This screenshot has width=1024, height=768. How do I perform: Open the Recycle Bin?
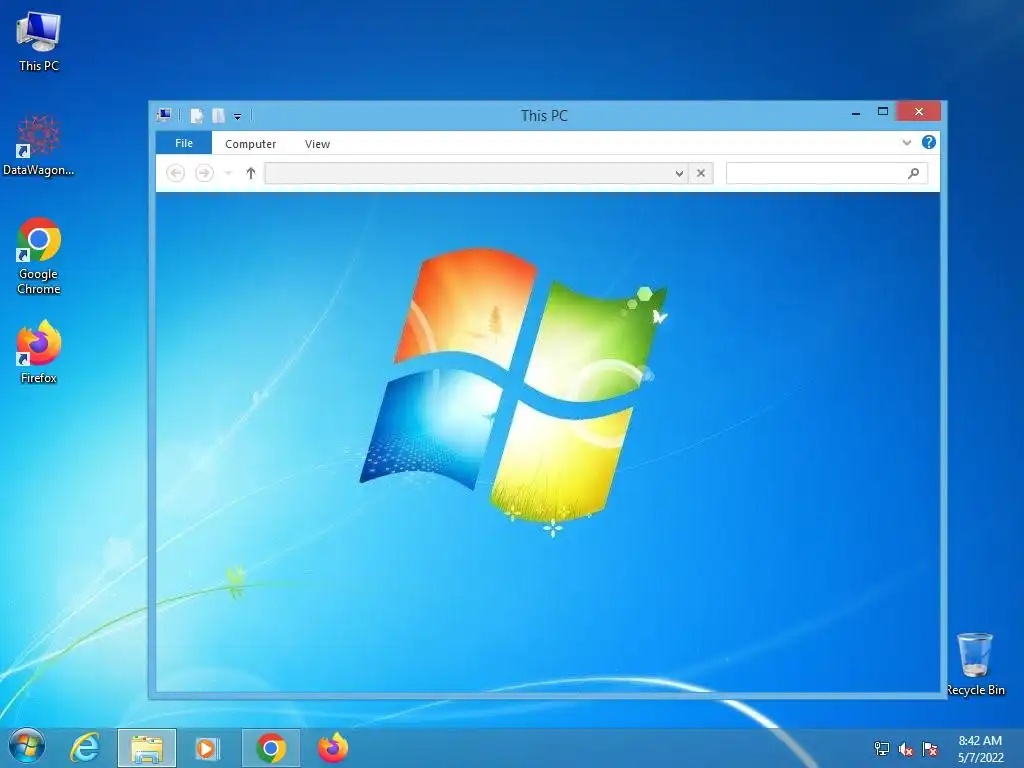975,664
